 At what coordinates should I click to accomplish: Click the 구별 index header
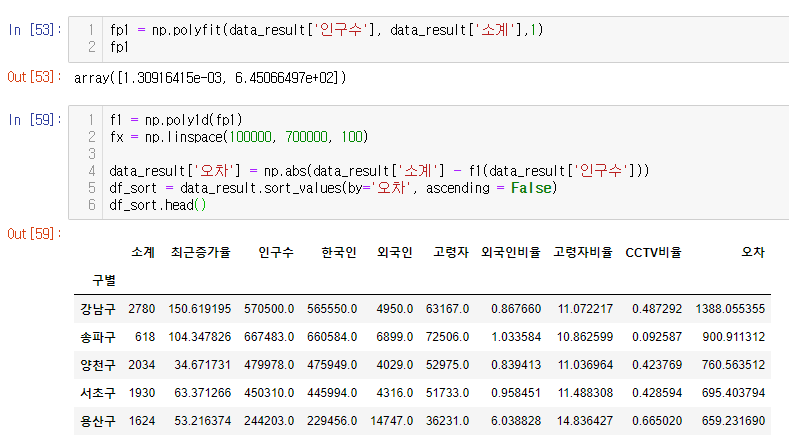coord(104,278)
